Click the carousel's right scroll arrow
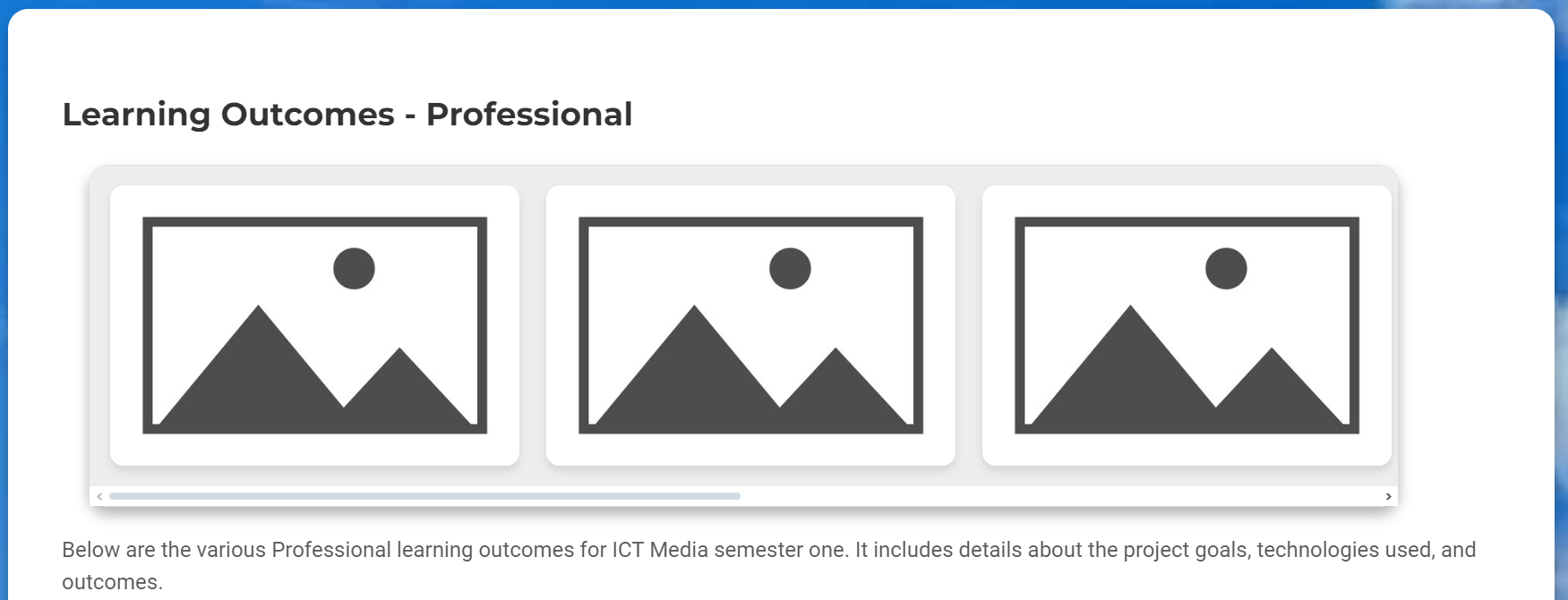Image resolution: width=1568 pixels, height=600 pixels. coord(1388,496)
